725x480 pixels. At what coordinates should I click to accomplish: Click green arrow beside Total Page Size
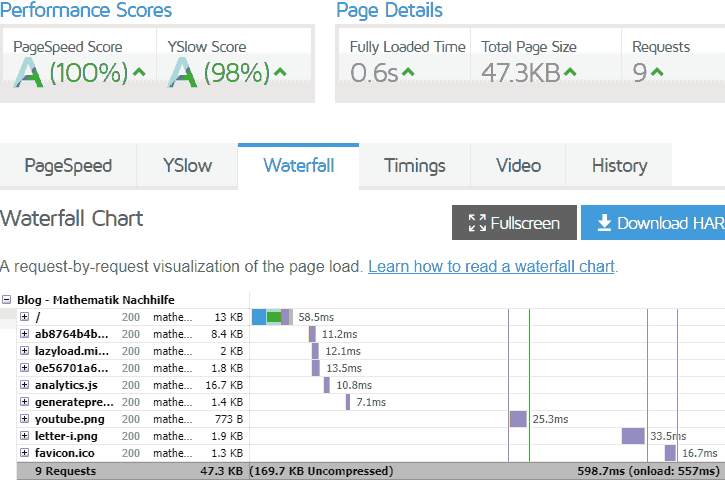pyautogui.click(x=569, y=72)
